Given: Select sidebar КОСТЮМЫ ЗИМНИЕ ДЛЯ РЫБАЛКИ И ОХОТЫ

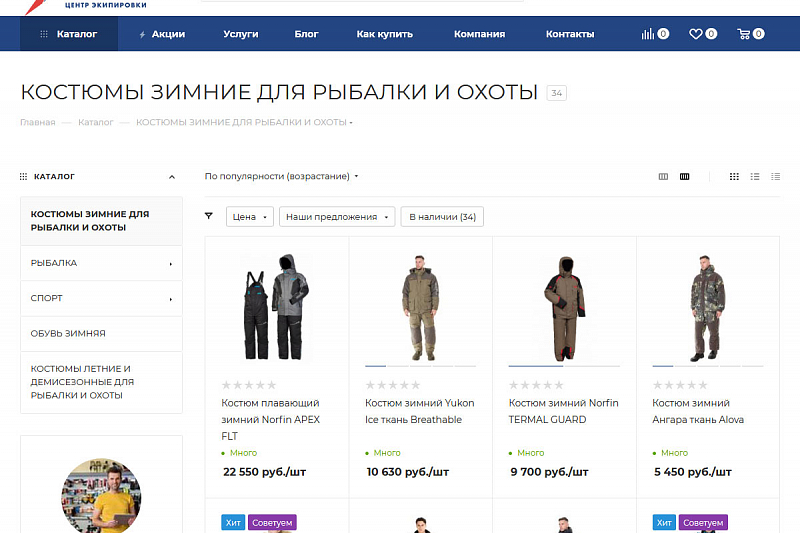Looking at the screenshot, I should pyautogui.click(x=102, y=221).
